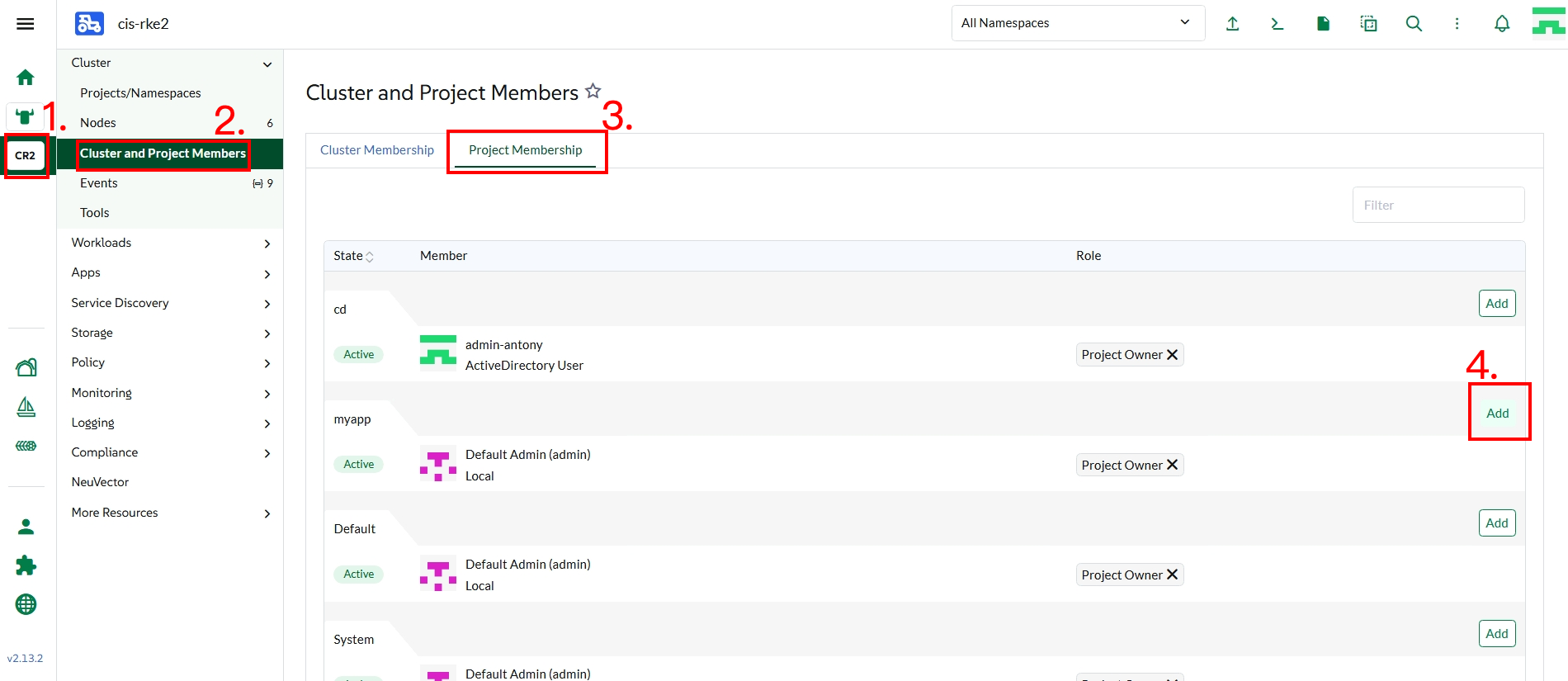Click the Cluster and Project Members heading
The width and height of the screenshot is (1568, 681).
click(442, 92)
